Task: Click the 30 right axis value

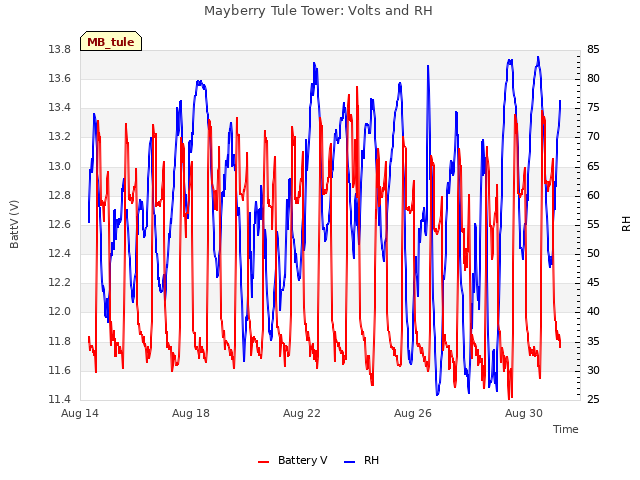Action: (x=593, y=370)
